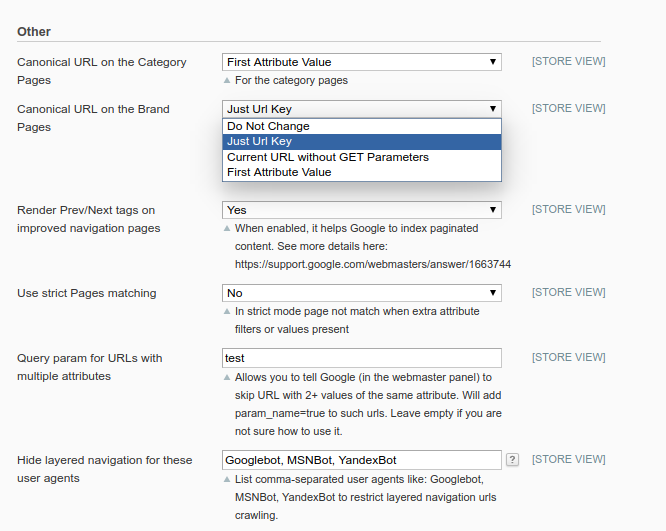Click [STORE VIEW] beside strict Pages matching

click(568, 293)
